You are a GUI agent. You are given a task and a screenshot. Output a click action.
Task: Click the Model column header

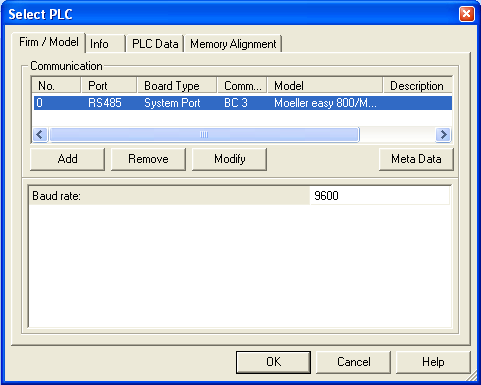click(x=325, y=86)
